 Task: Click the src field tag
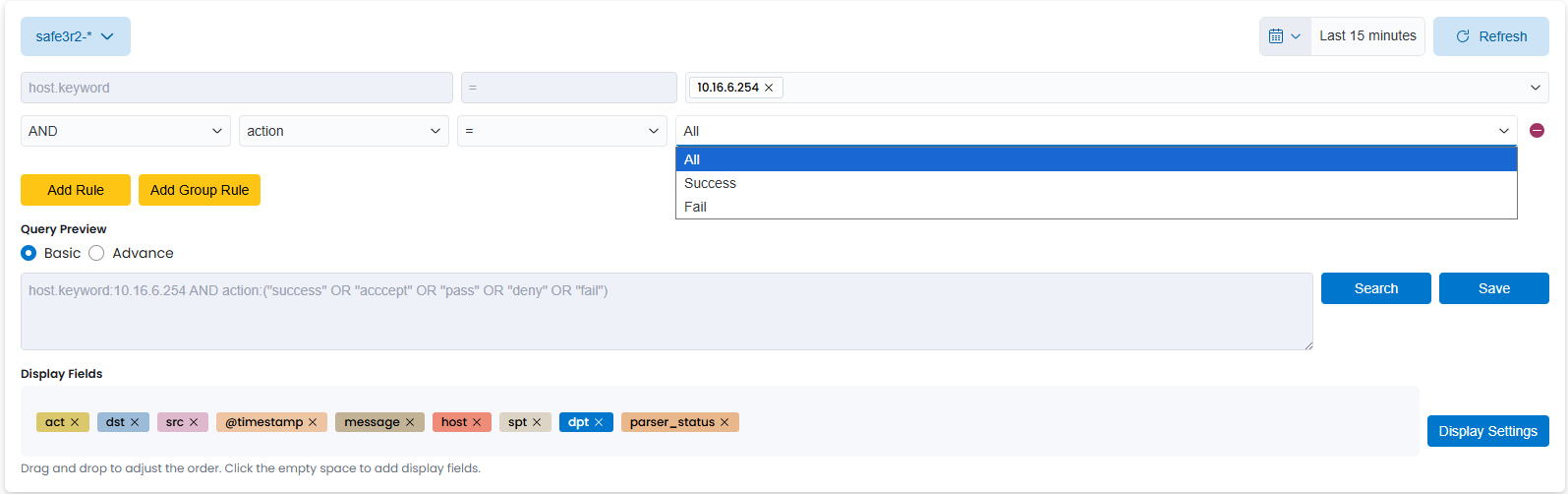182,422
